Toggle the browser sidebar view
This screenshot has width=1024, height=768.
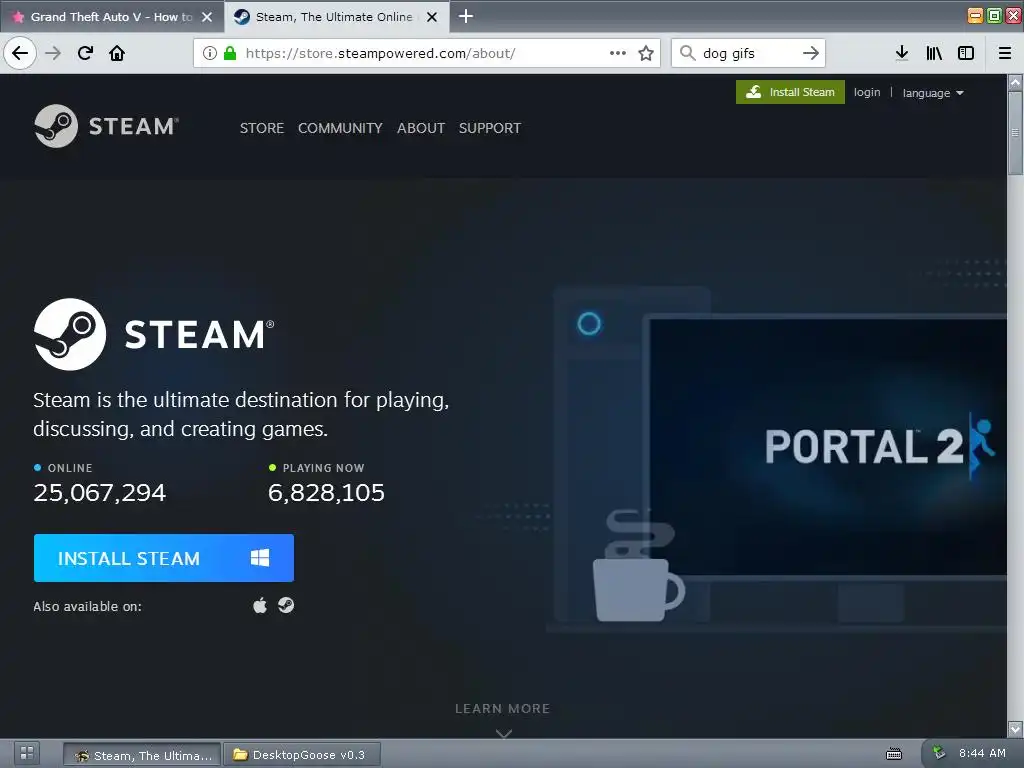pyautogui.click(x=966, y=53)
